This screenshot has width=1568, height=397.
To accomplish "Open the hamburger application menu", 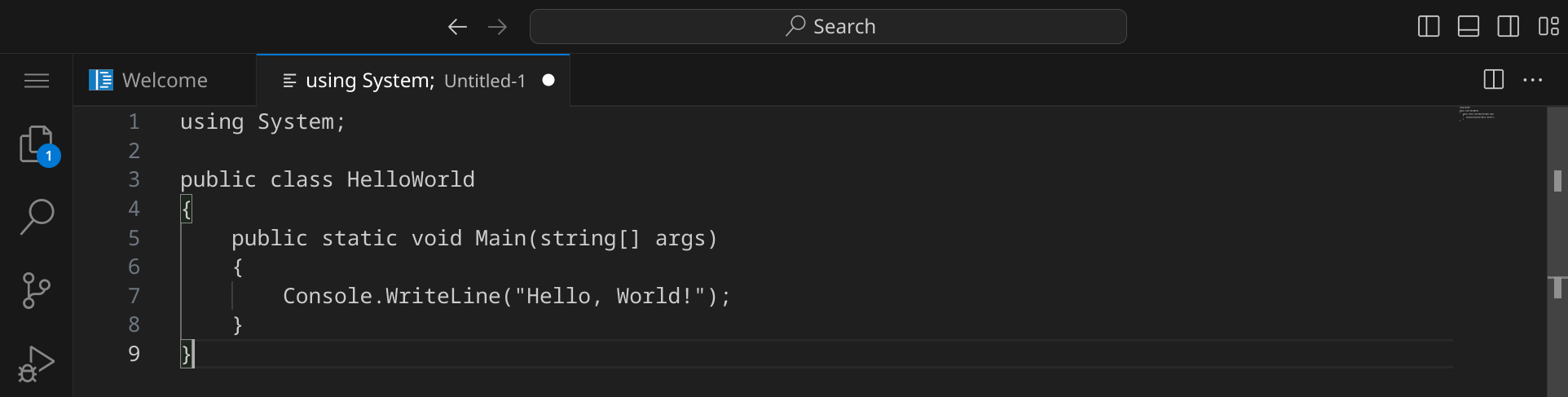I will pyautogui.click(x=37, y=81).
